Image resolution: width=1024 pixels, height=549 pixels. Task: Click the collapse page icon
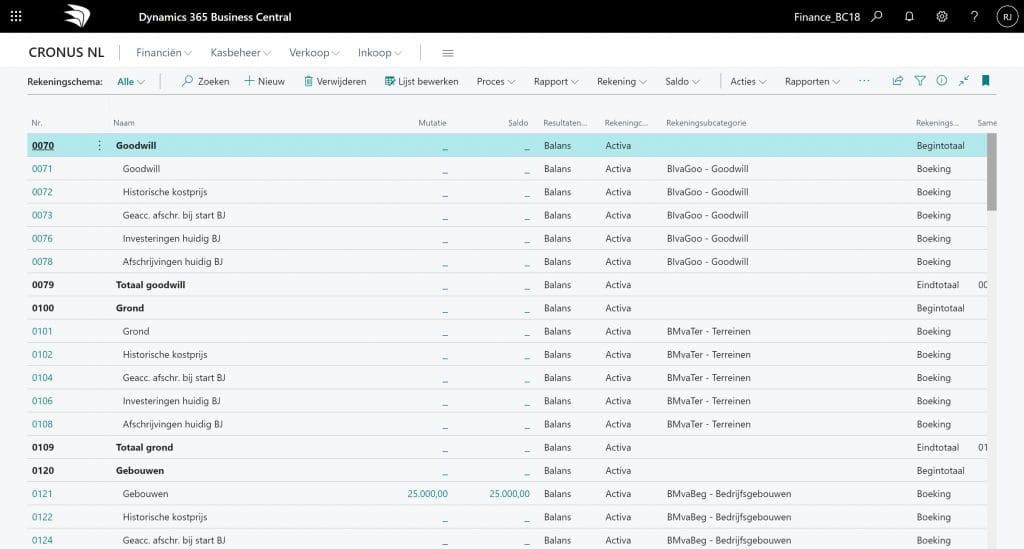pos(964,81)
